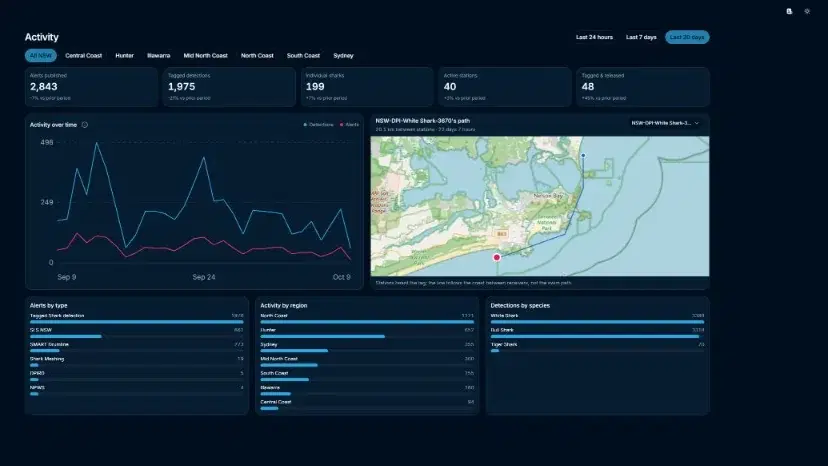The image size is (828, 466).
Task: Click the White Shark species bar
Action: pyautogui.click(x=597, y=322)
